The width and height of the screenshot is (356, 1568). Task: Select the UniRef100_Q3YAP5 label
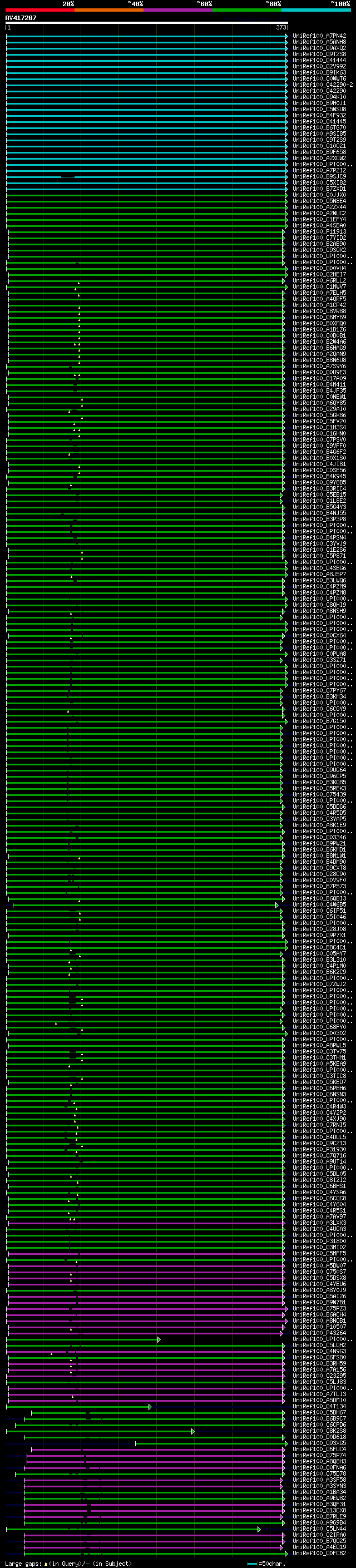319,819
